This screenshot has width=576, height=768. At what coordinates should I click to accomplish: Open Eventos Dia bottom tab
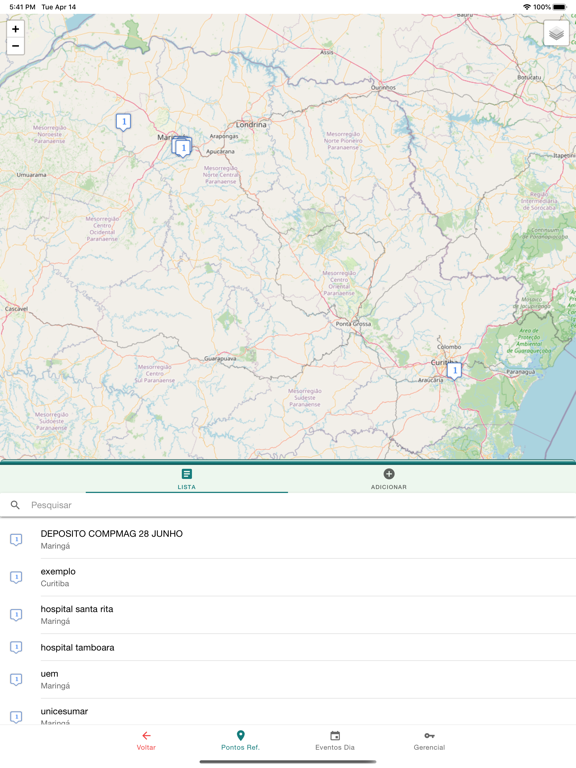point(335,741)
